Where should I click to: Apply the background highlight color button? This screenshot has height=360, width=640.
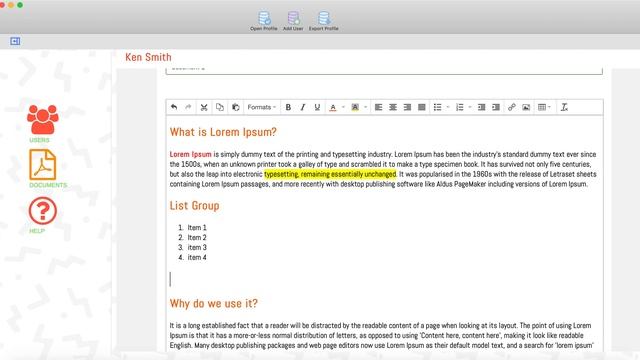tap(355, 107)
